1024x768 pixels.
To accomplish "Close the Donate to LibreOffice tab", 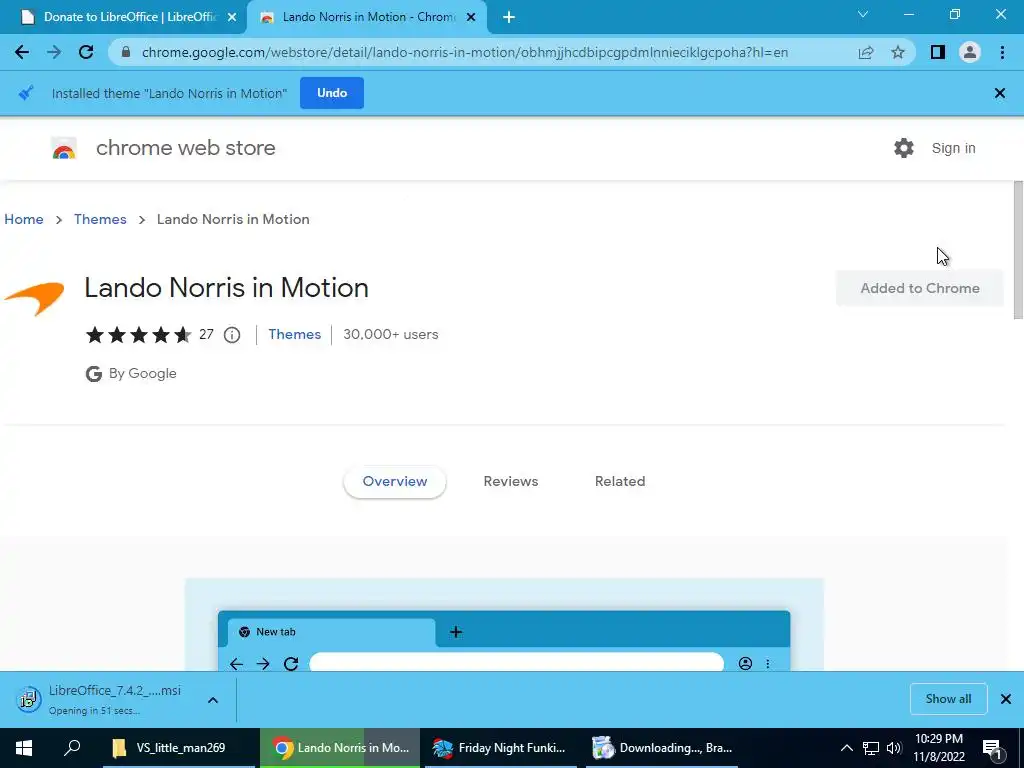I will point(232,18).
